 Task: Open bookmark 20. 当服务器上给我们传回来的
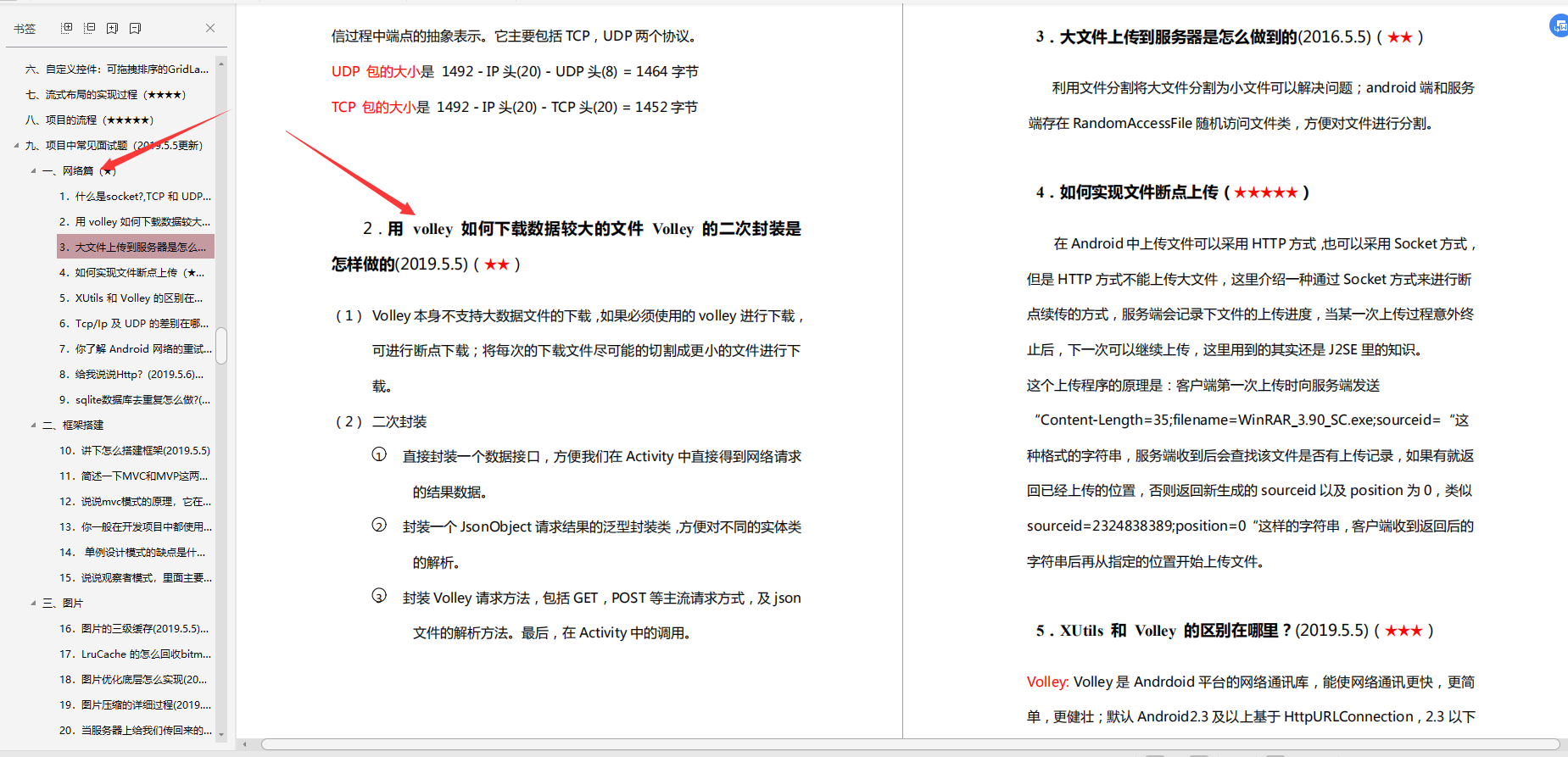click(136, 730)
